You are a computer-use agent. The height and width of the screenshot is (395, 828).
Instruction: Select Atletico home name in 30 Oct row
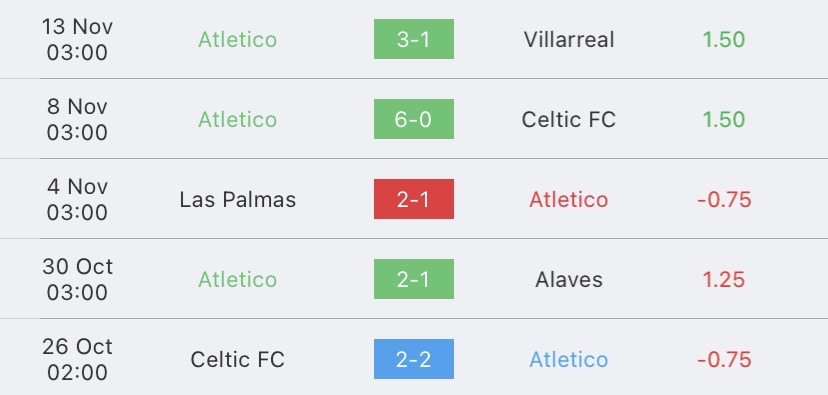(238, 279)
